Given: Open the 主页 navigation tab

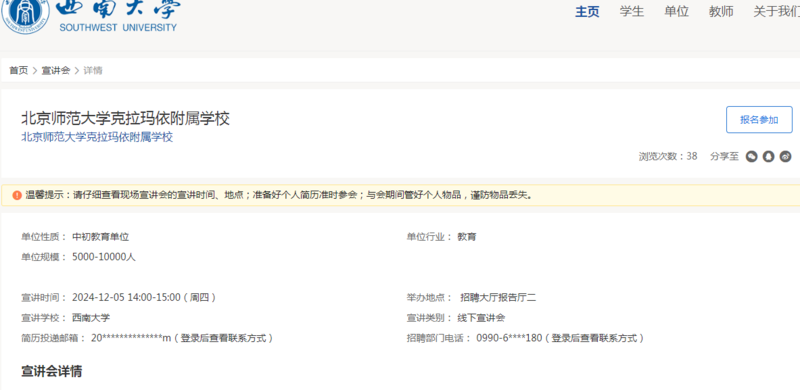Looking at the screenshot, I should 587,12.
